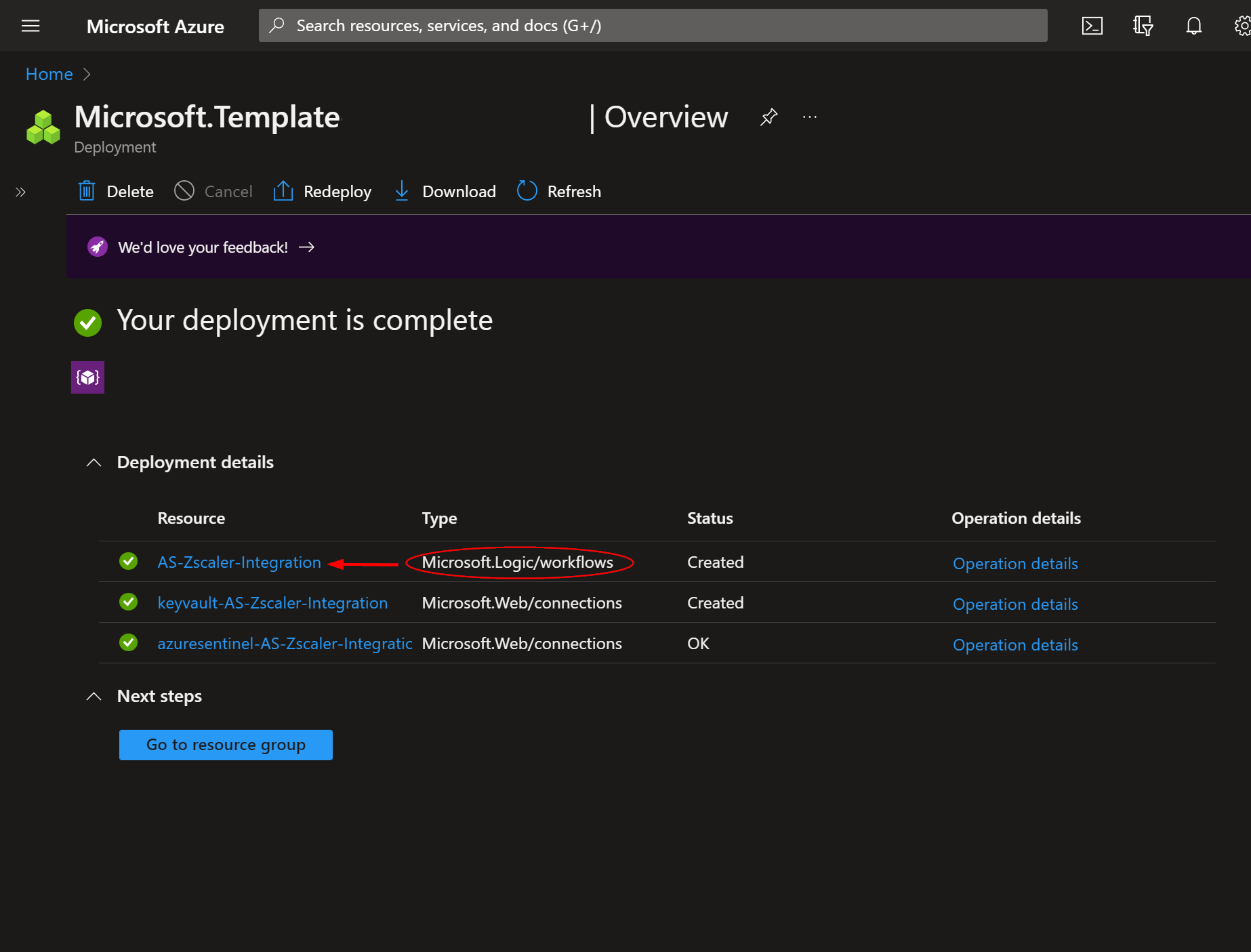Open the azuresentinel-AS-Zscaler-Integration resource
Image resolution: width=1251 pixels, height=952 pixels.
[x=285, y=644]
